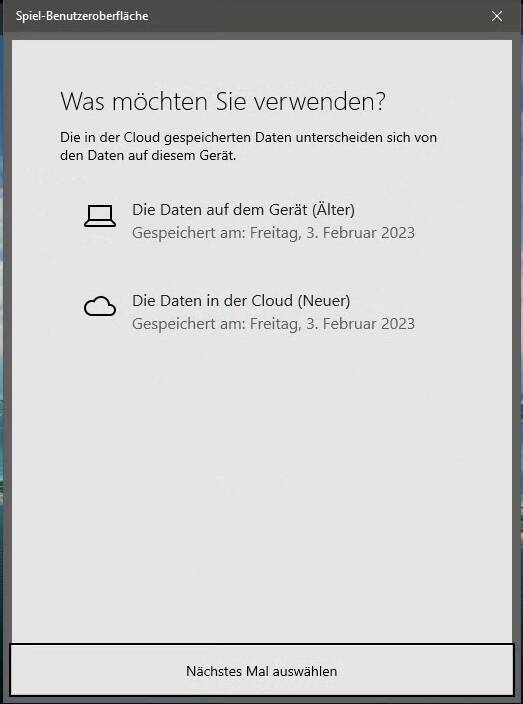
Task: Click the cloud storage icon
Action: pos(100,307)
